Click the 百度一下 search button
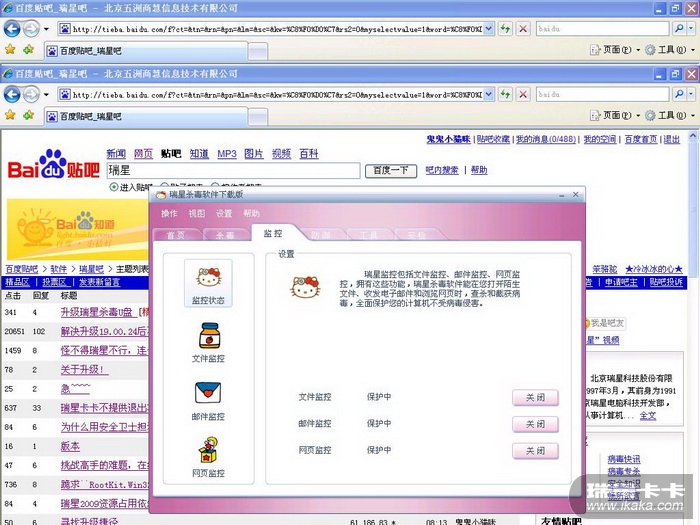The width and height of the screenshot is (700, 525). pyautogui.click(x=391, y=171)
